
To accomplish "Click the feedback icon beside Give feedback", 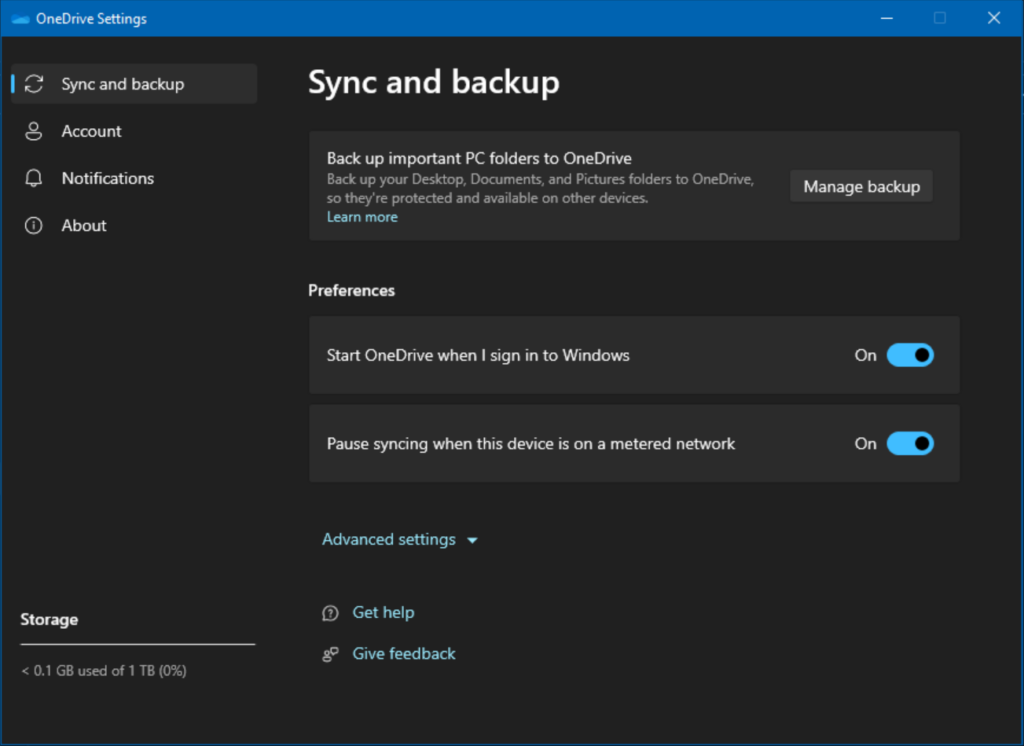I will [x=330, y=653].
